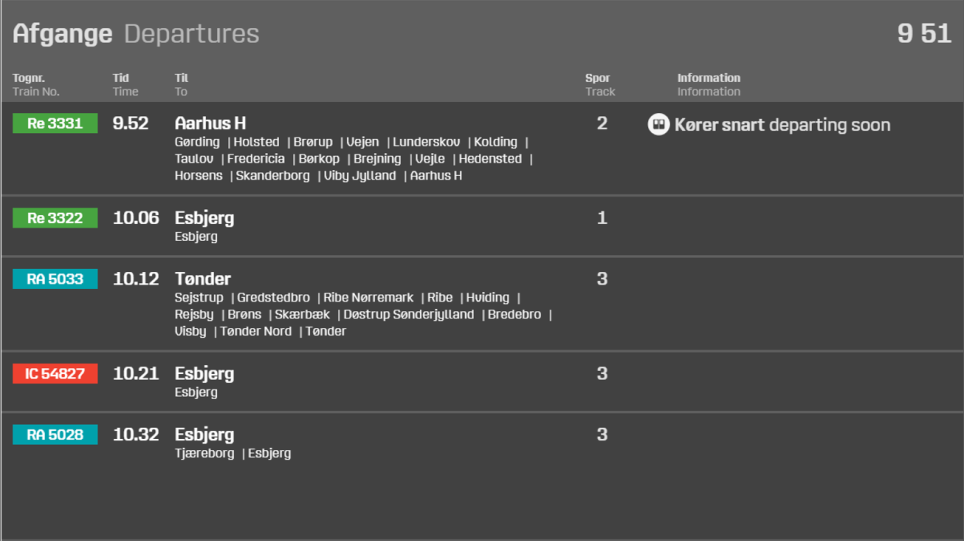The image size is (964, 541).
Task: Click the Spor Track column header
Action: point(600,85)
